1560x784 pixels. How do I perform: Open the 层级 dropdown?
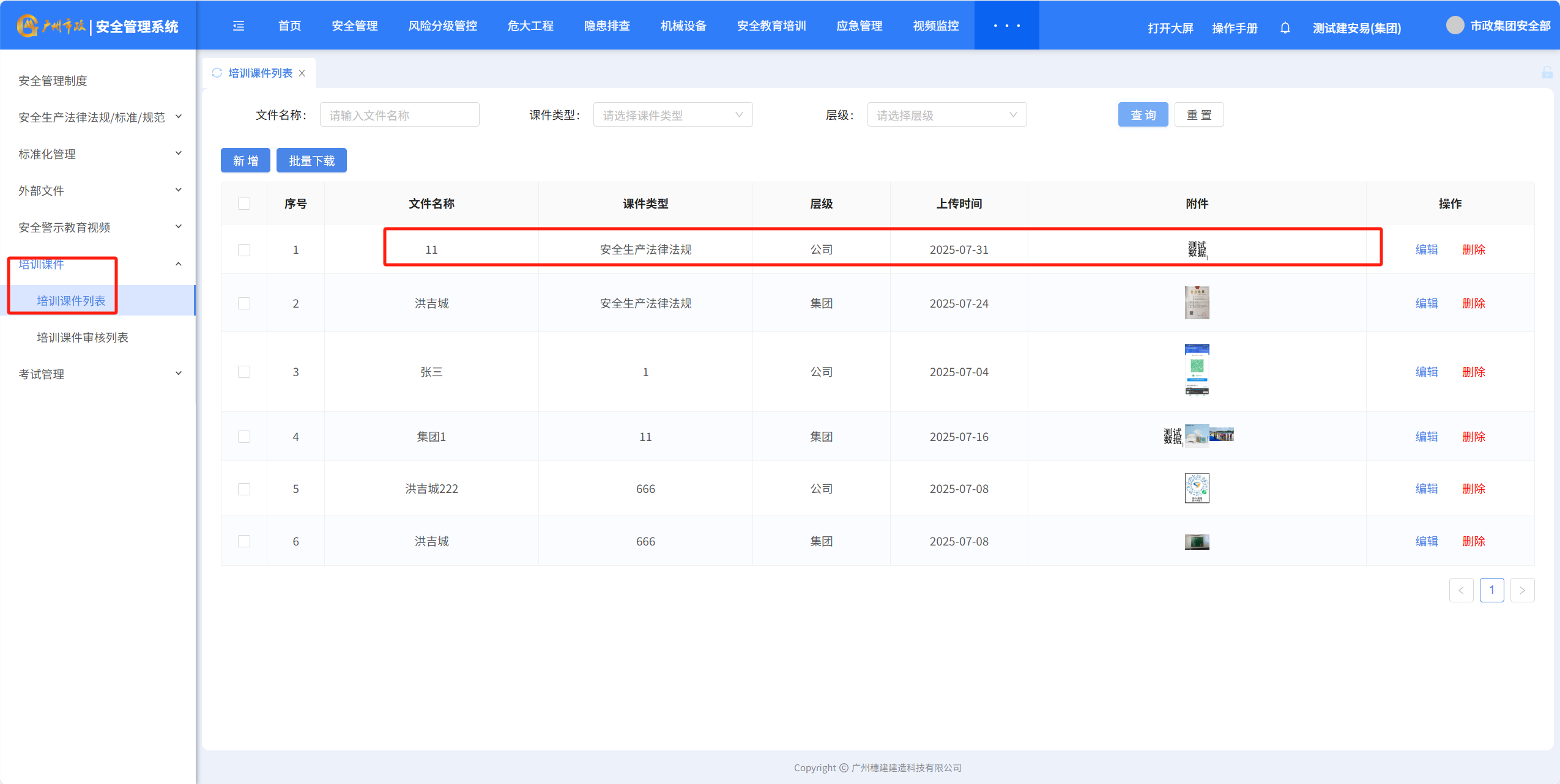coord(946,115)
